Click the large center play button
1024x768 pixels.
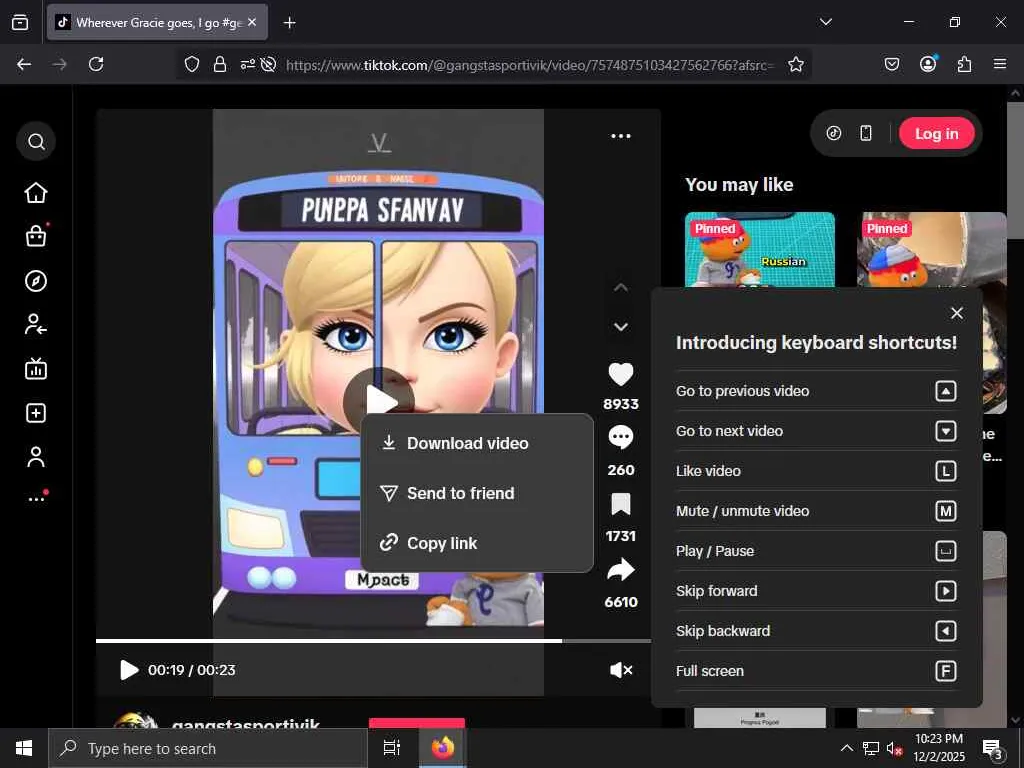tap(379, 400)
